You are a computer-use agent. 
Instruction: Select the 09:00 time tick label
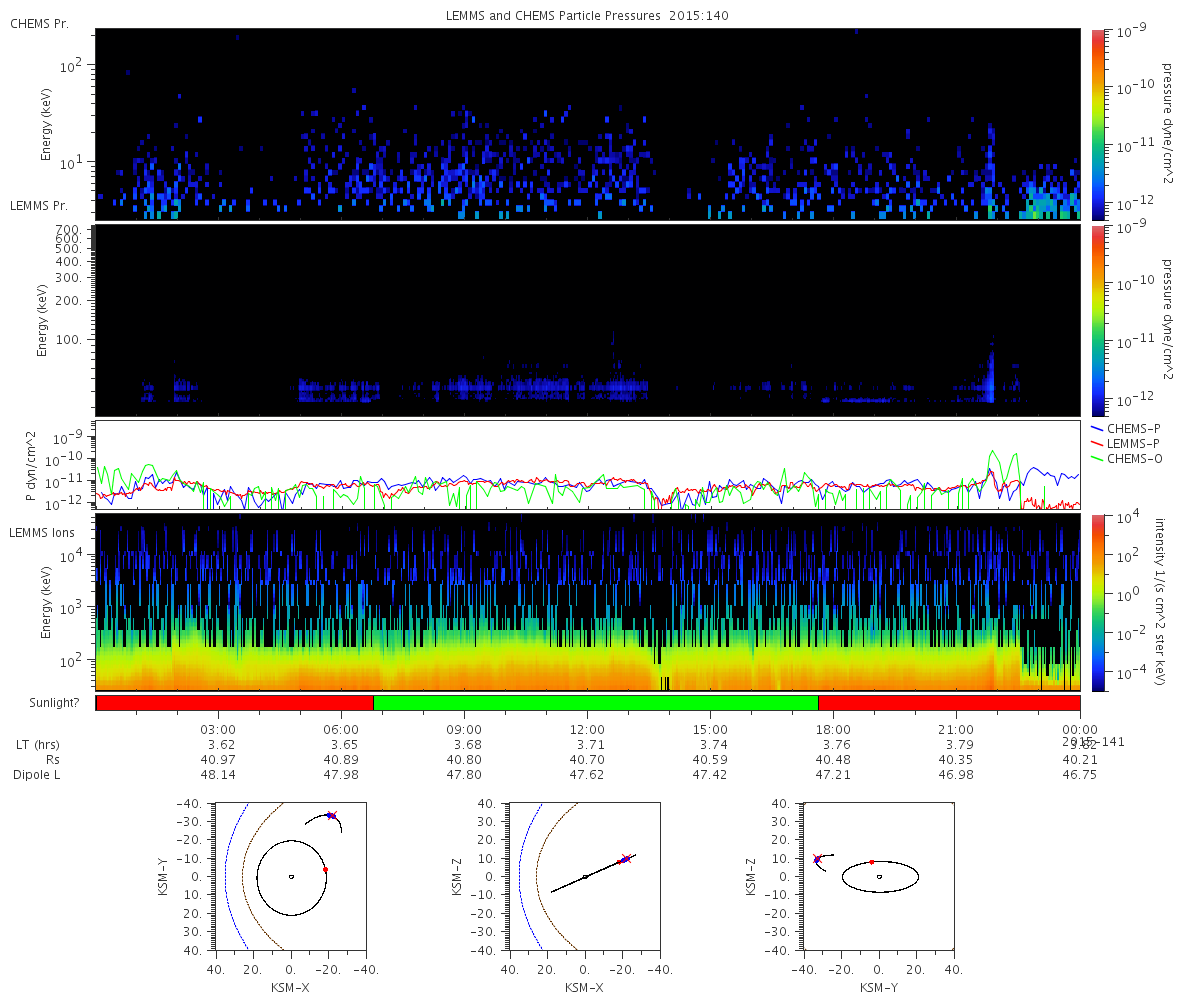[x=465, y=729]
